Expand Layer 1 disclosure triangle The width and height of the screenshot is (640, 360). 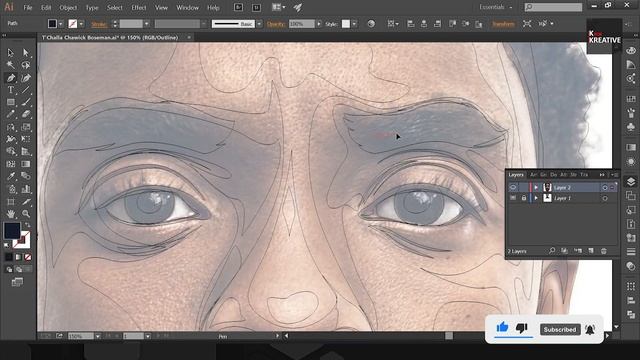pyautogui.click(x=536, y=198)
